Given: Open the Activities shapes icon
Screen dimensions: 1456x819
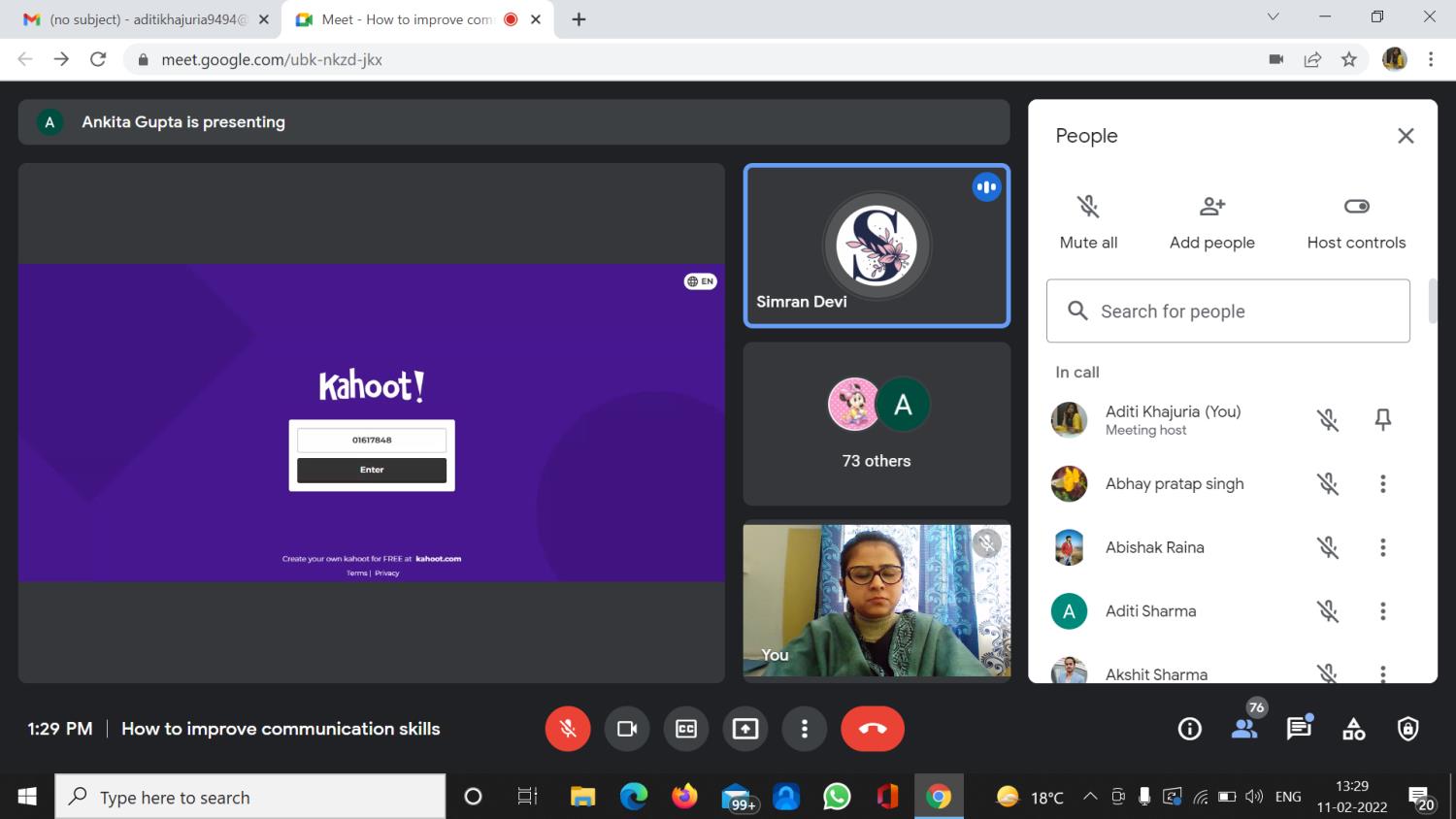Looking at the screenshot, I should tap(1353, 729).
